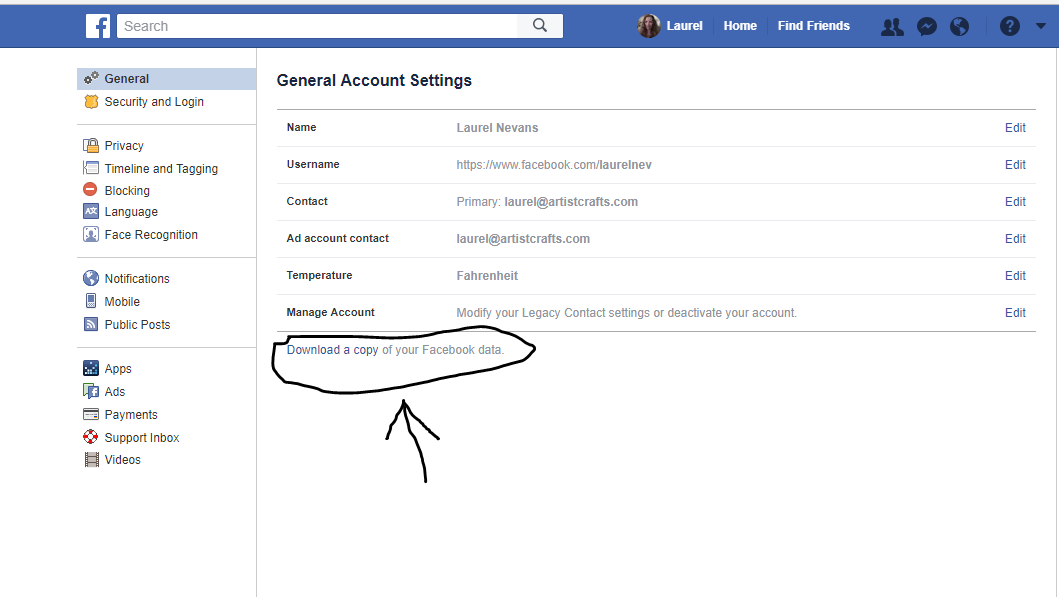Viewport: 1059px width, 597px height.
Task: Go to Home in the top bar
Action: [x=740, y=26]
